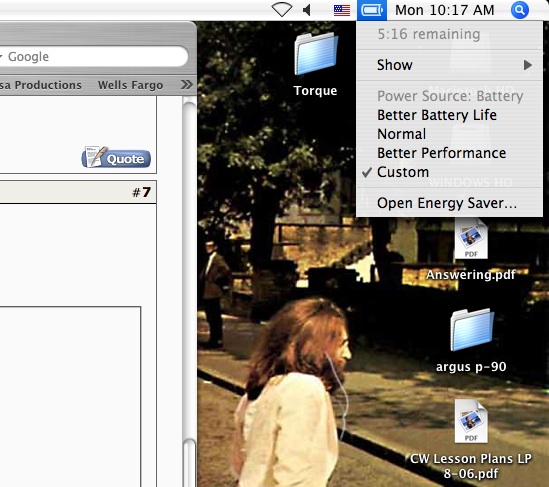549x487 pixels.
Task: Open Energy Saver preferences from menu
Action: (x=450, y=203)
